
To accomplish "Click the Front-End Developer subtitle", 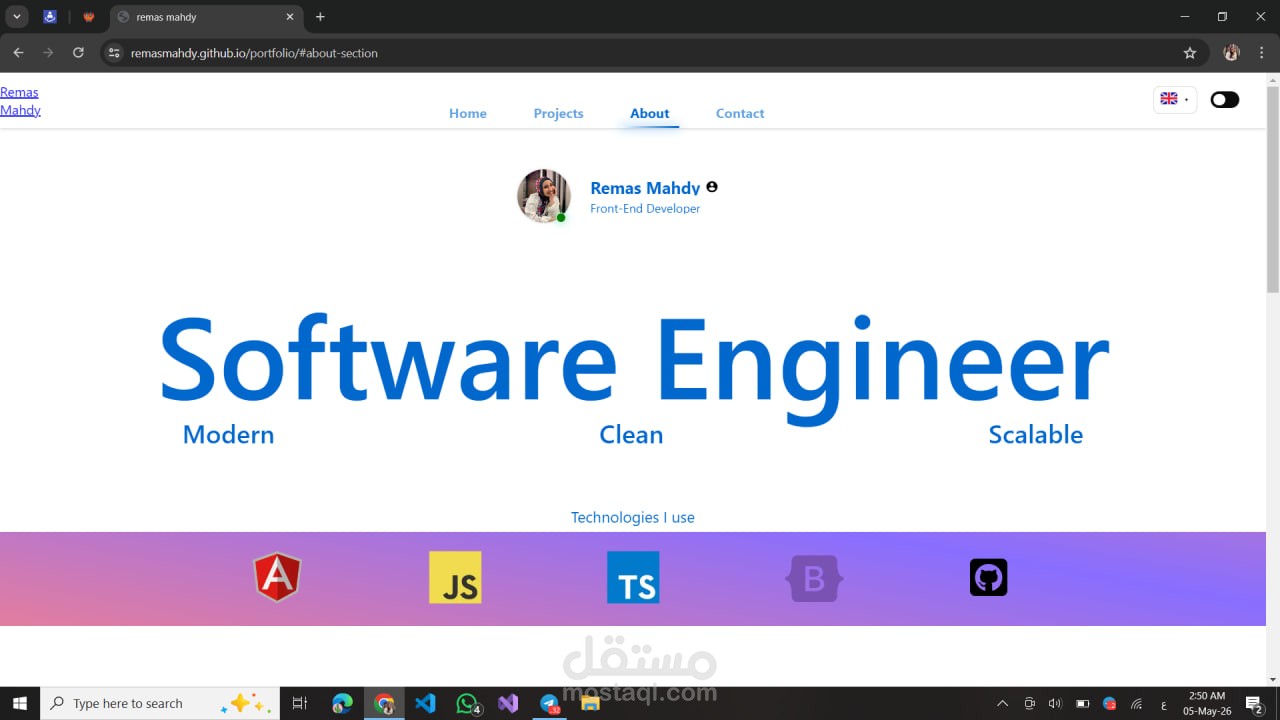I will click(645, 209).
